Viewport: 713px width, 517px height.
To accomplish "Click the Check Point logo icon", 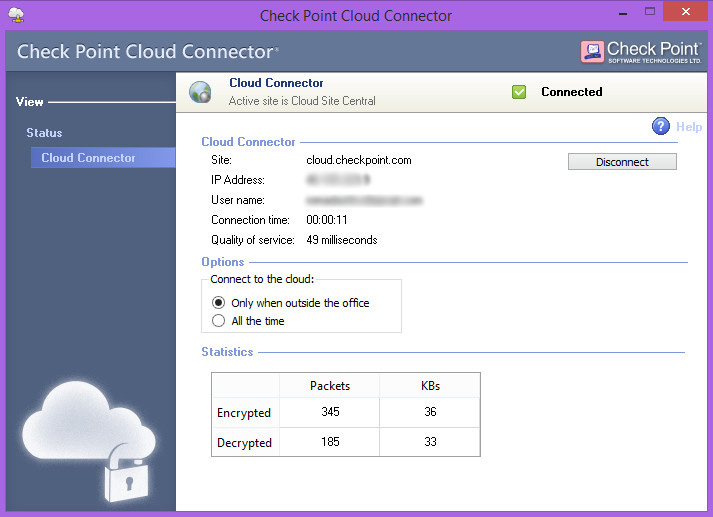I will (x=592, y=51).
